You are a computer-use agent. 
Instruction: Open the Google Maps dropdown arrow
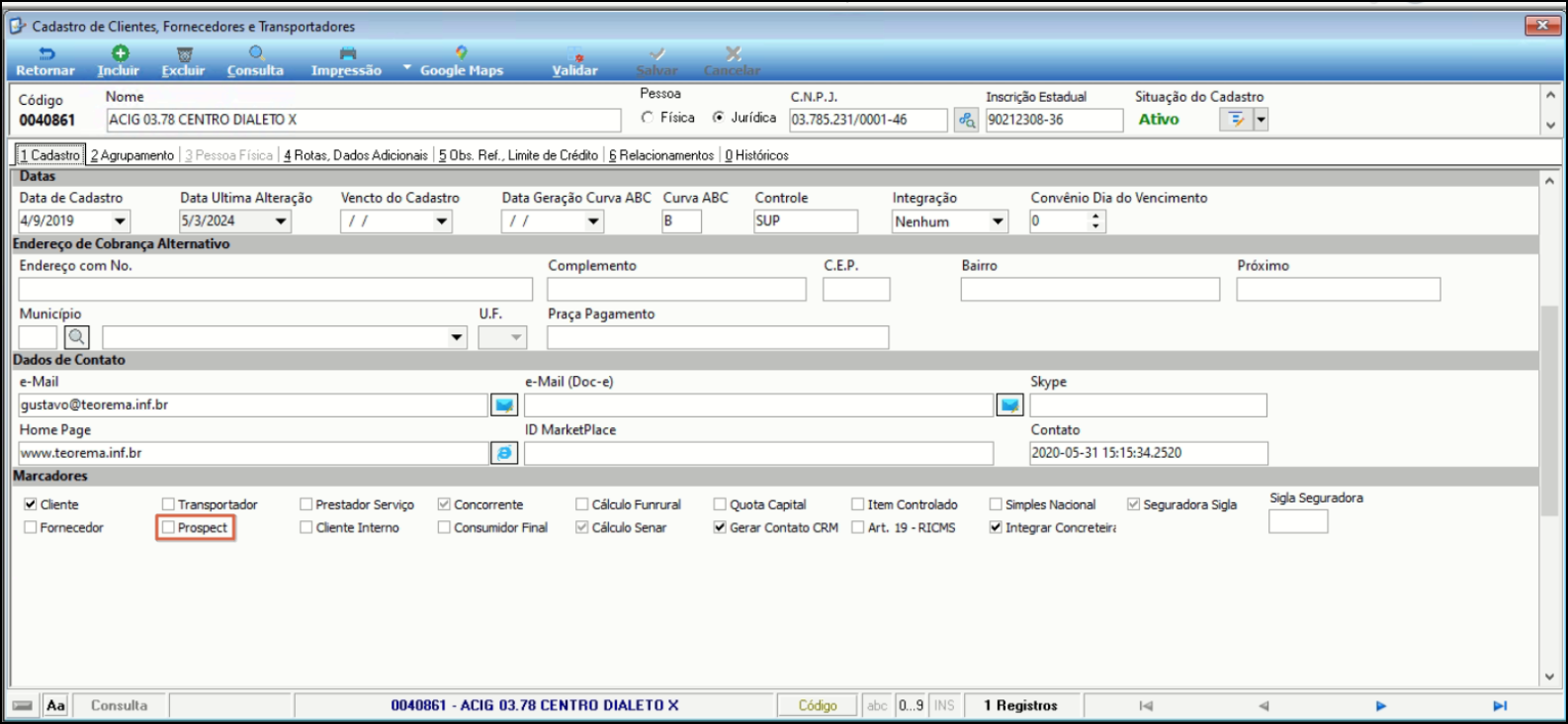(x=407, y=67)
